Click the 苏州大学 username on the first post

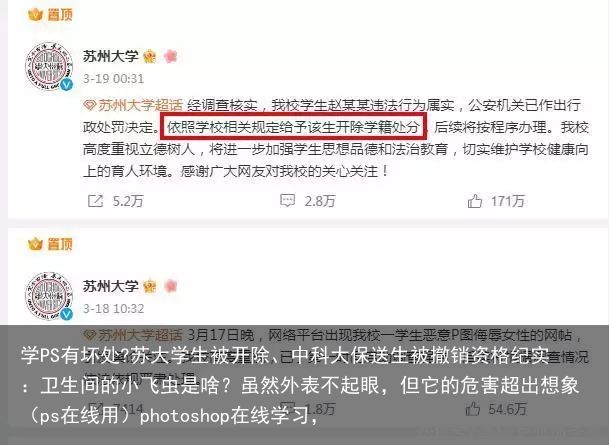(x=111, y=56)
